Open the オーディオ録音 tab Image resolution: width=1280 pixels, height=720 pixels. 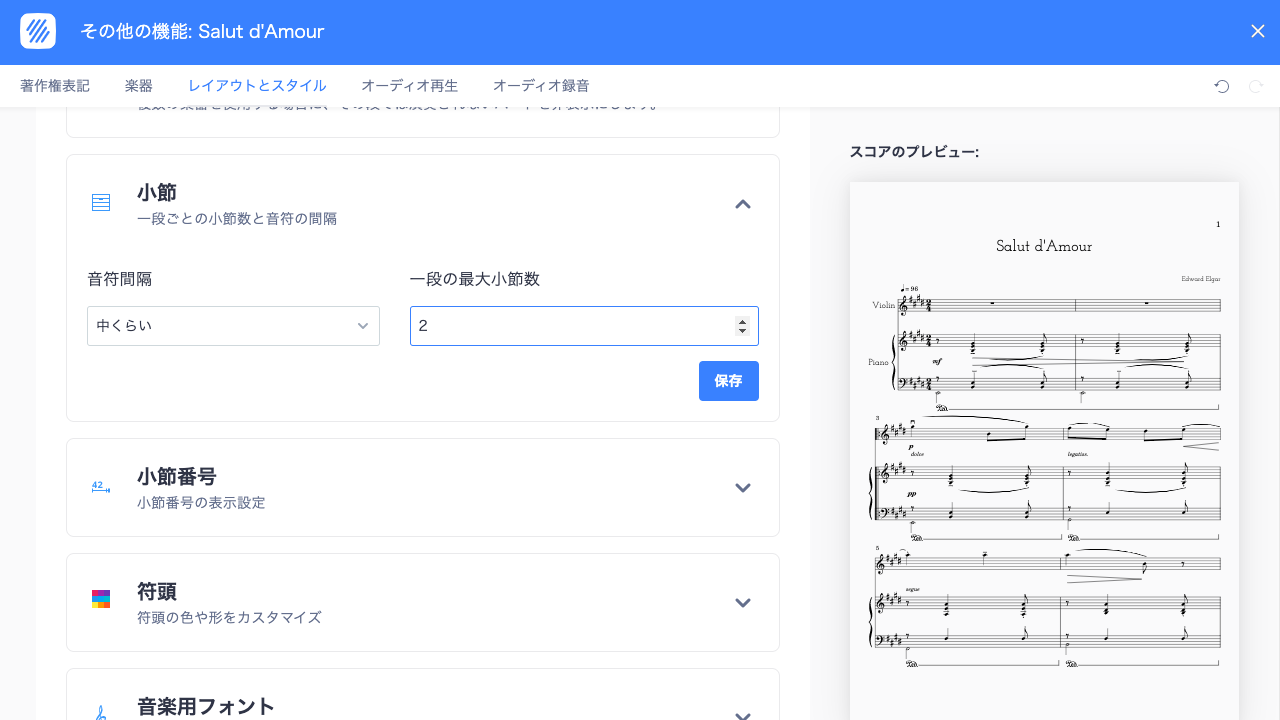540,86
